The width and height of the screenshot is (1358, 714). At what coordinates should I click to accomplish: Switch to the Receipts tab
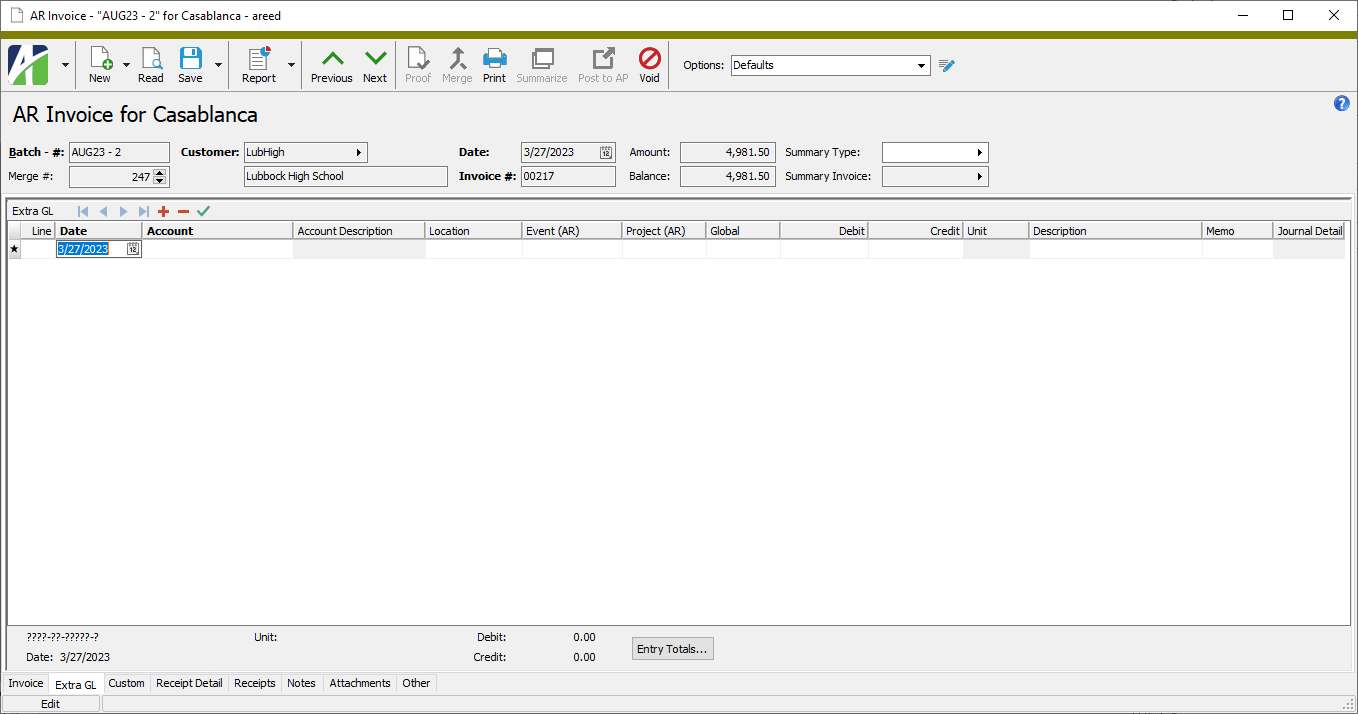pyautogui.click(x=254, y=683)
